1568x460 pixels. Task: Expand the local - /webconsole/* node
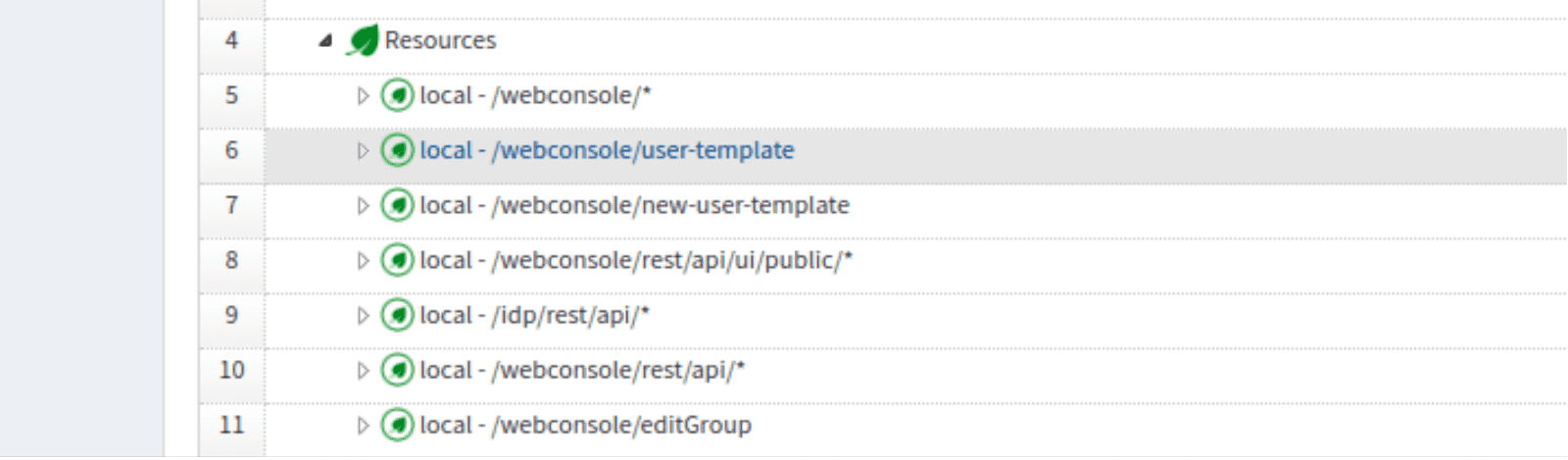pyautogui.click(x=363, y=96)
